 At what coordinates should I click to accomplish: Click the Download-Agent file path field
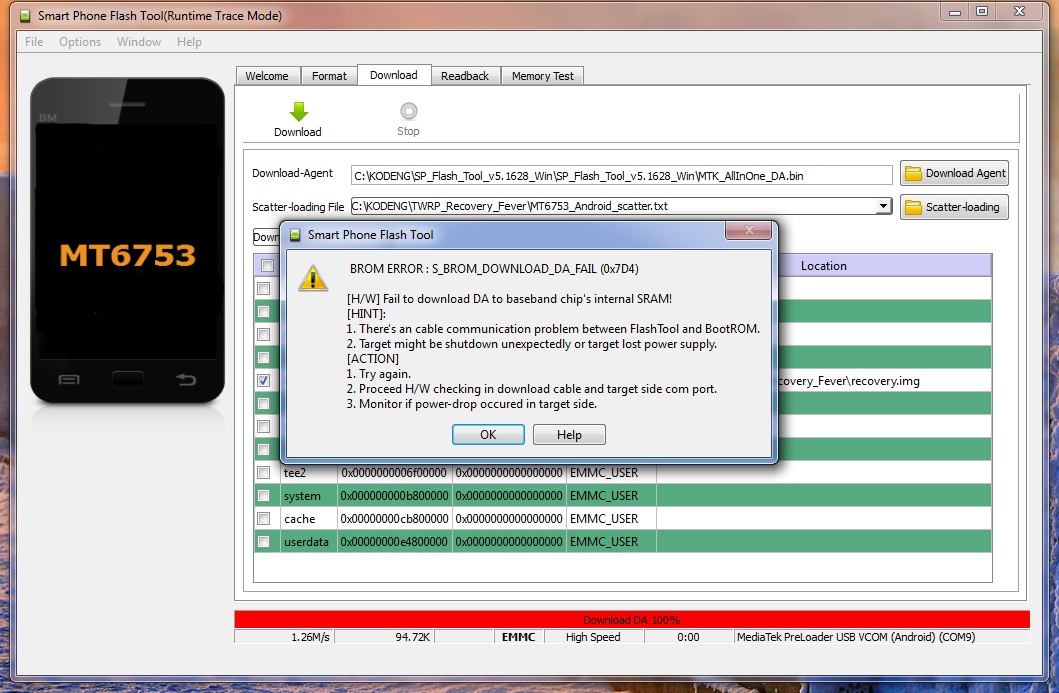[620, 175]
